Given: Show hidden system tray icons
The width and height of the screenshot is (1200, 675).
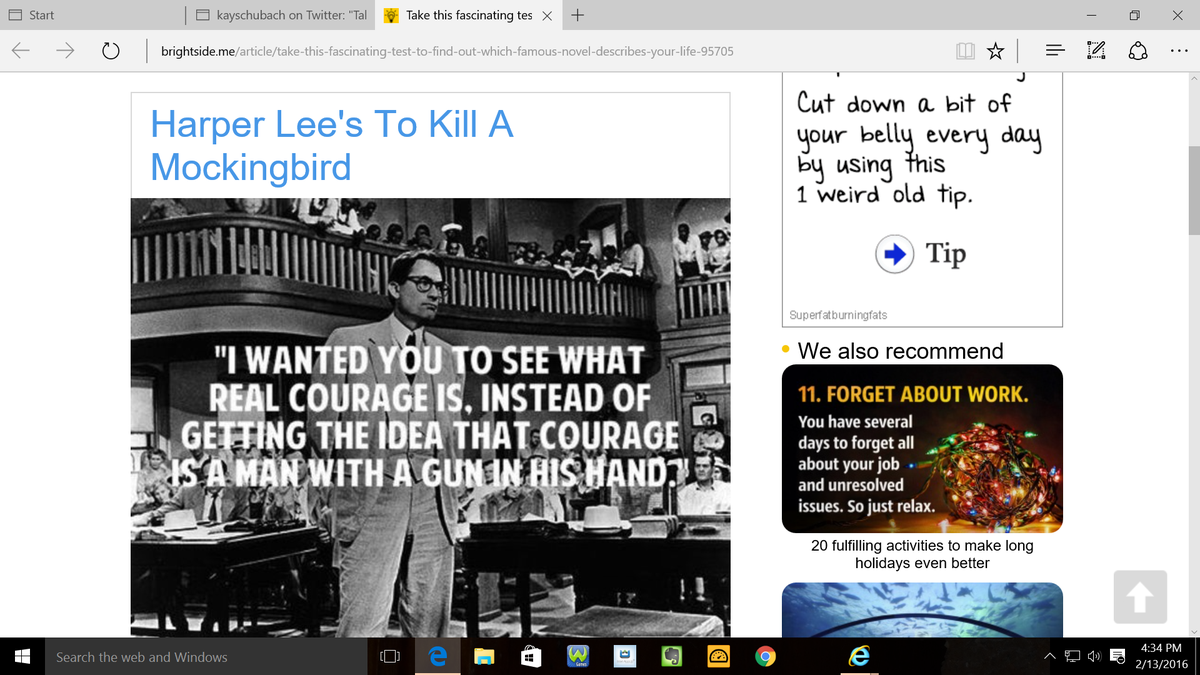Looking at the screenshot, I should tap(1052, 657).
